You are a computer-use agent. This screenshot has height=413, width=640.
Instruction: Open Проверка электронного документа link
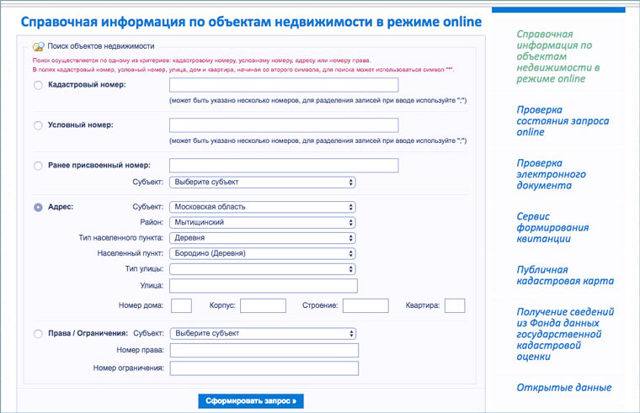click(x=551, y=174)
